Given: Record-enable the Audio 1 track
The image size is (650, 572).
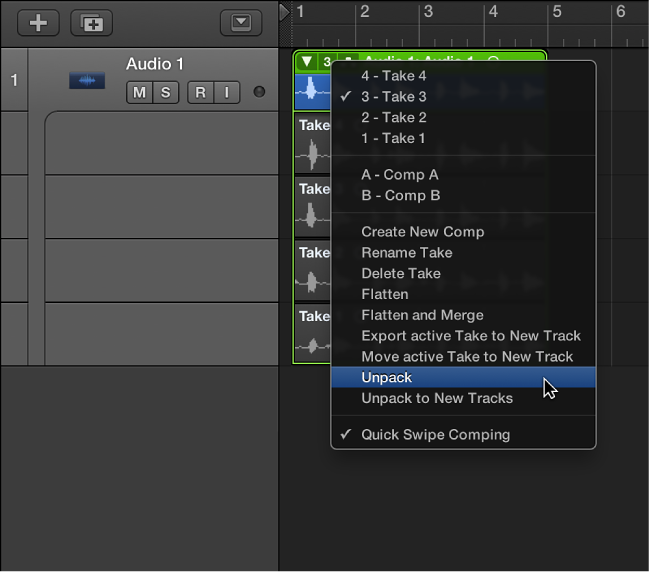Looking at the screenshot, I should (x=200, y=93).
